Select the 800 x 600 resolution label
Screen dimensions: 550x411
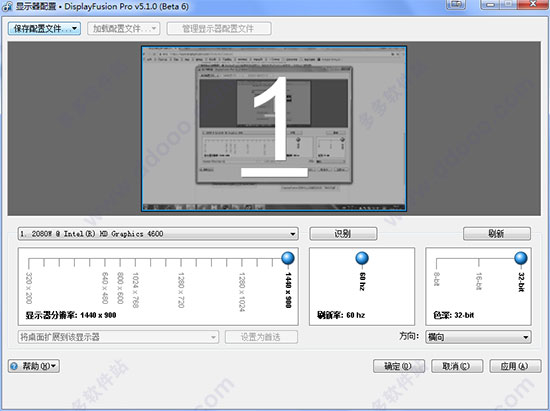(120, 288)
